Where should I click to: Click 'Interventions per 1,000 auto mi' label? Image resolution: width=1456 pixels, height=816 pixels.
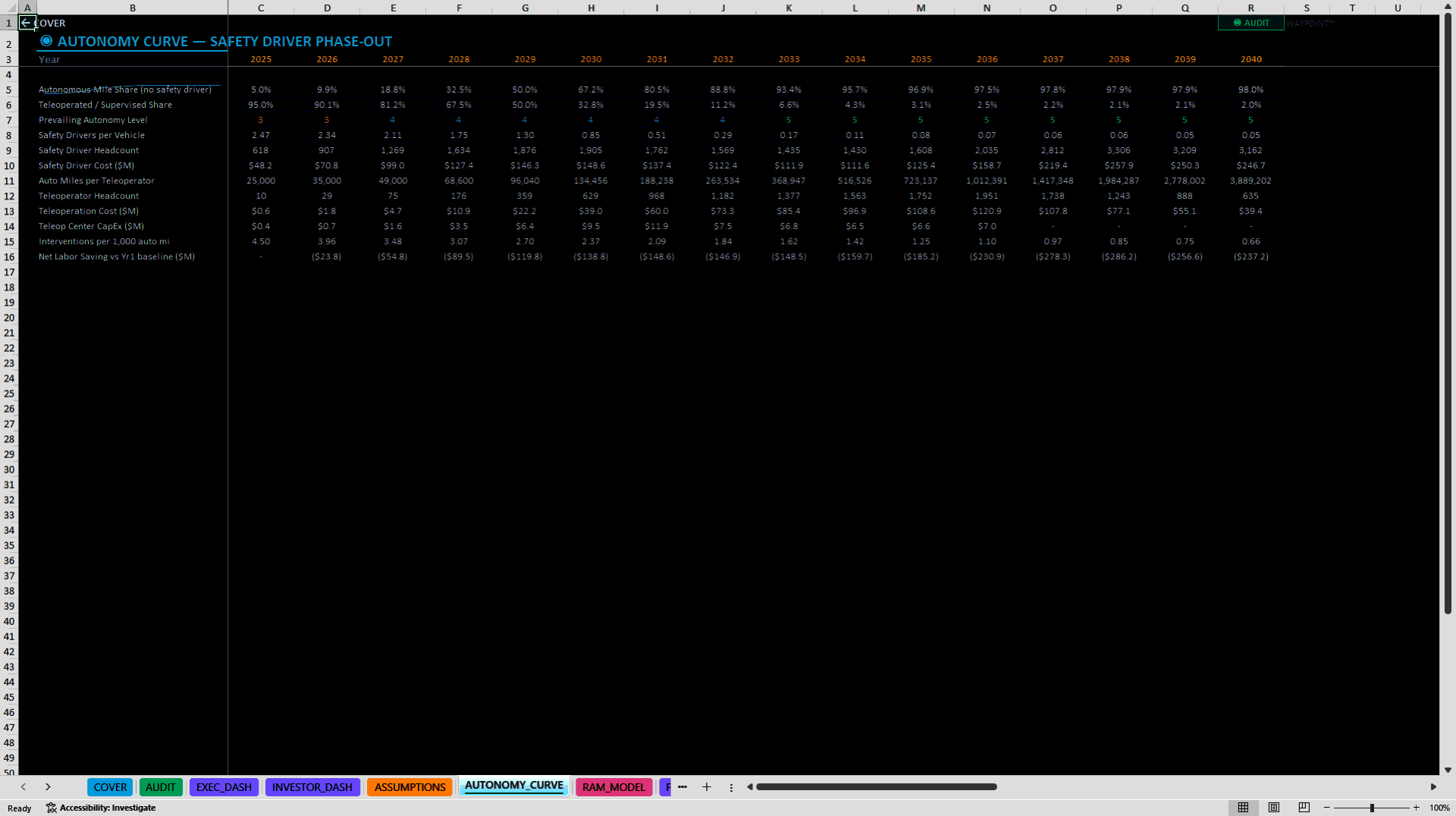tap(104, 241)
